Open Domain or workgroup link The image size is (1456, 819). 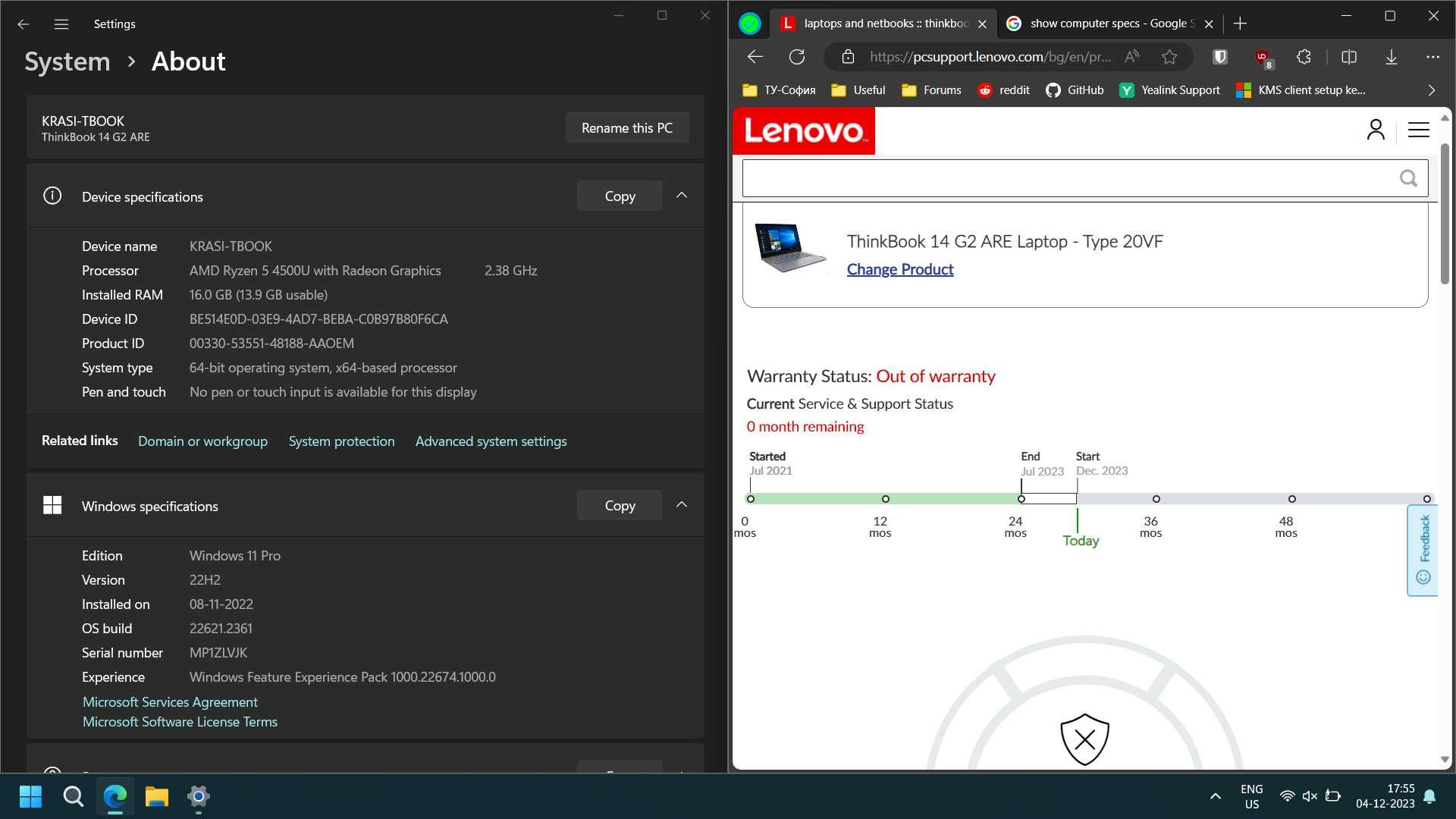(202, 441)
